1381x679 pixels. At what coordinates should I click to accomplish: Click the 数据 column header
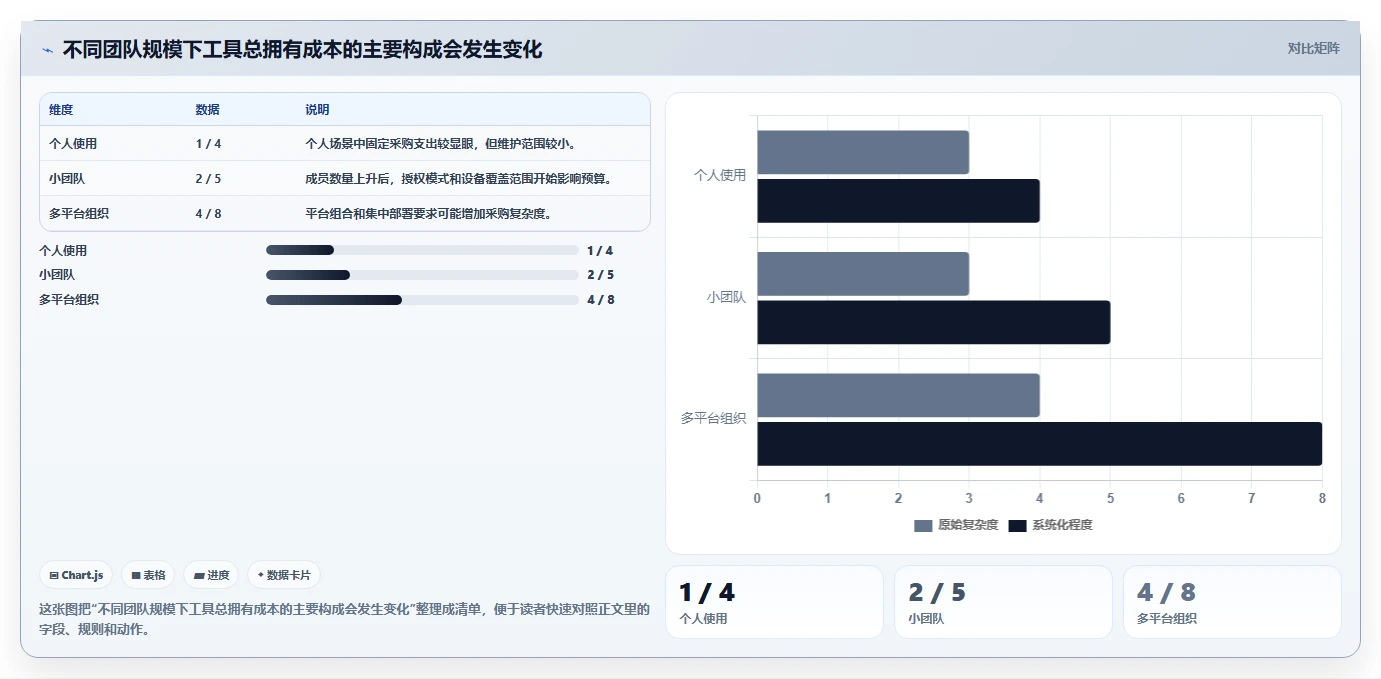coord(208,110)
